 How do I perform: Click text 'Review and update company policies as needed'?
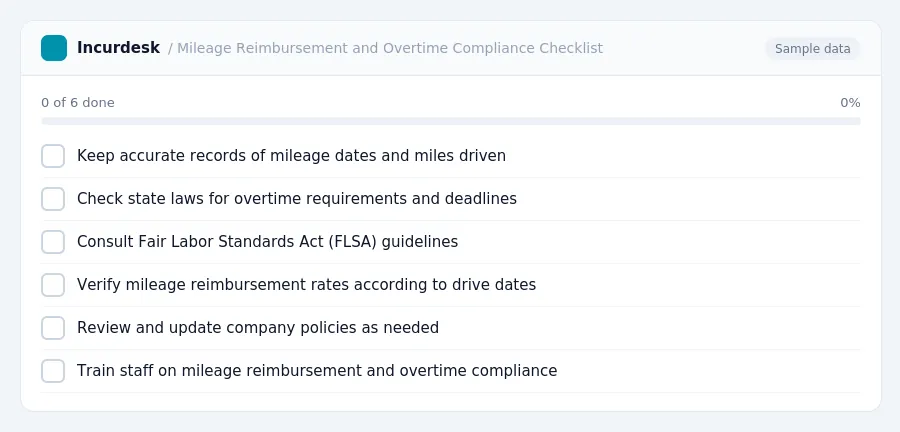pyautogui.click(x=258, y=328)
